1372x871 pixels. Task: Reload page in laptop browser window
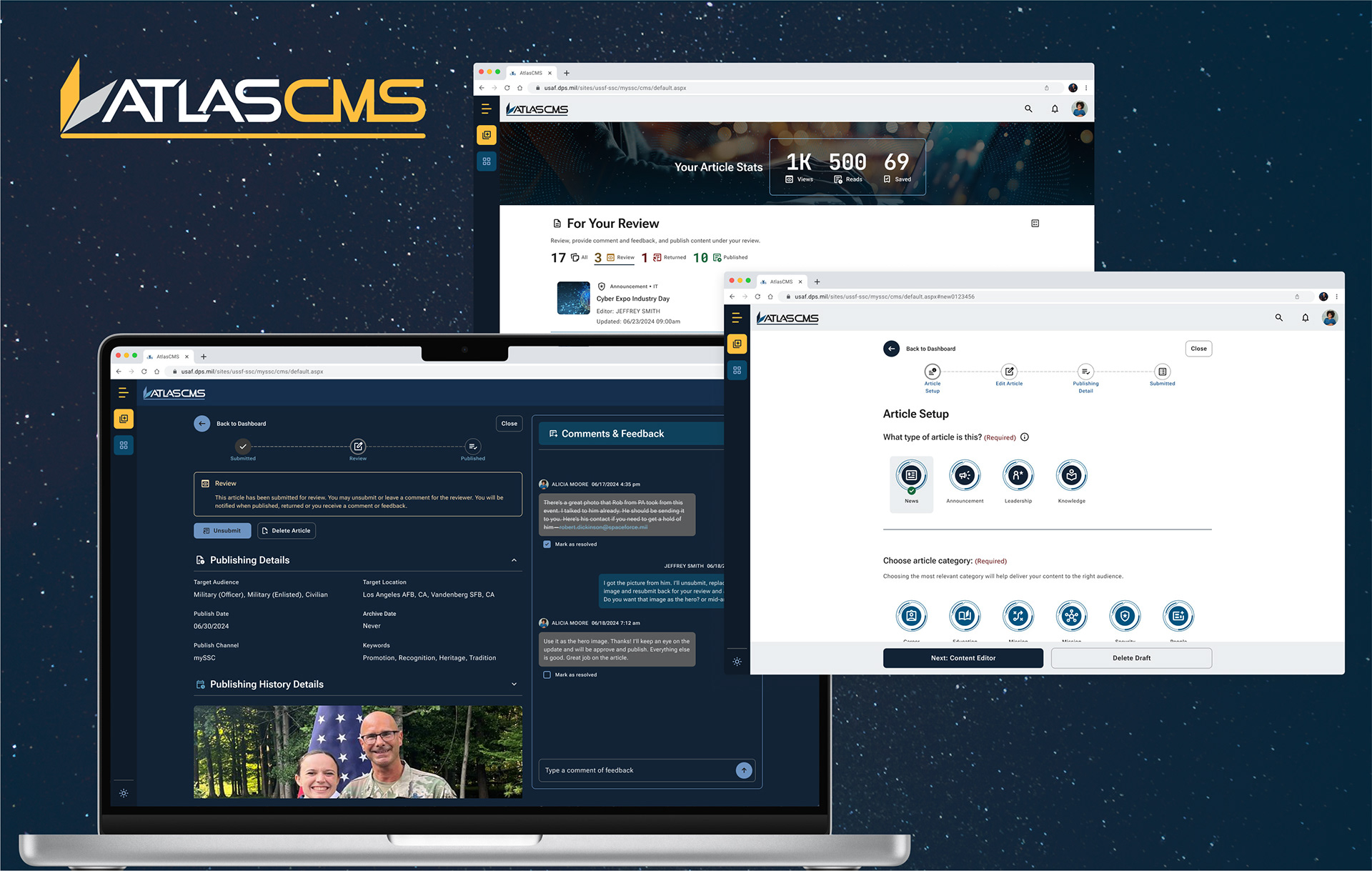click(144, 372)
